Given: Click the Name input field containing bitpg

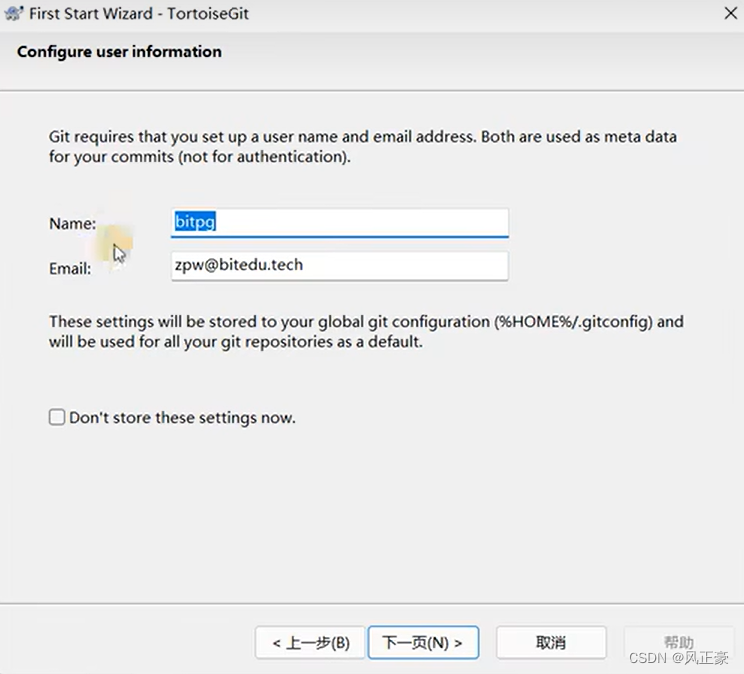Looking at the screenshot, I should [x=340, y=222].
